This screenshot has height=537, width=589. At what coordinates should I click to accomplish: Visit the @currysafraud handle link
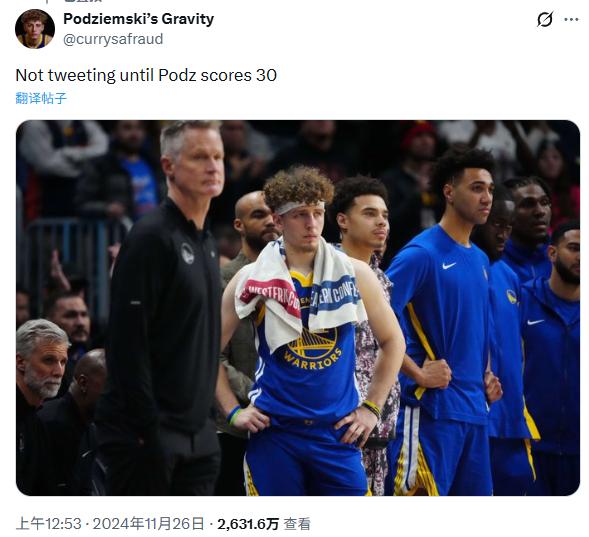pyautogui.click(x=113, y=39)
